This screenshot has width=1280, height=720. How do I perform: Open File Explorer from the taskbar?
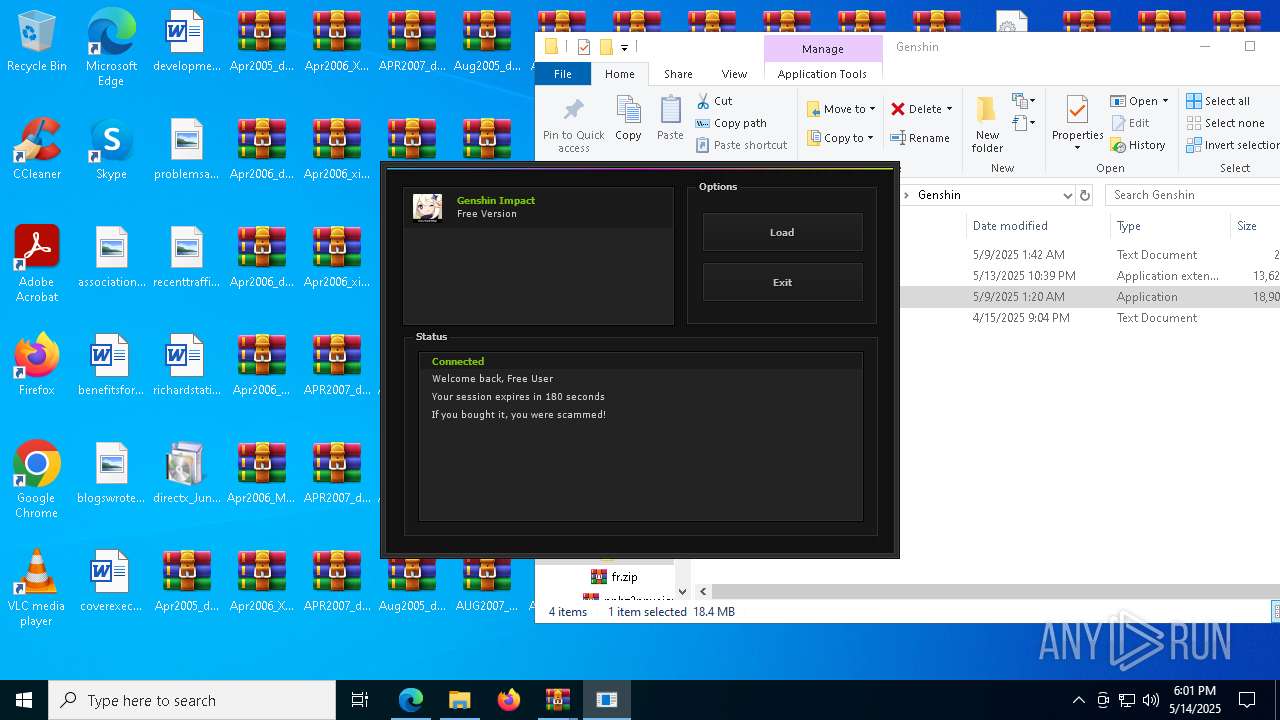[459, 700]
